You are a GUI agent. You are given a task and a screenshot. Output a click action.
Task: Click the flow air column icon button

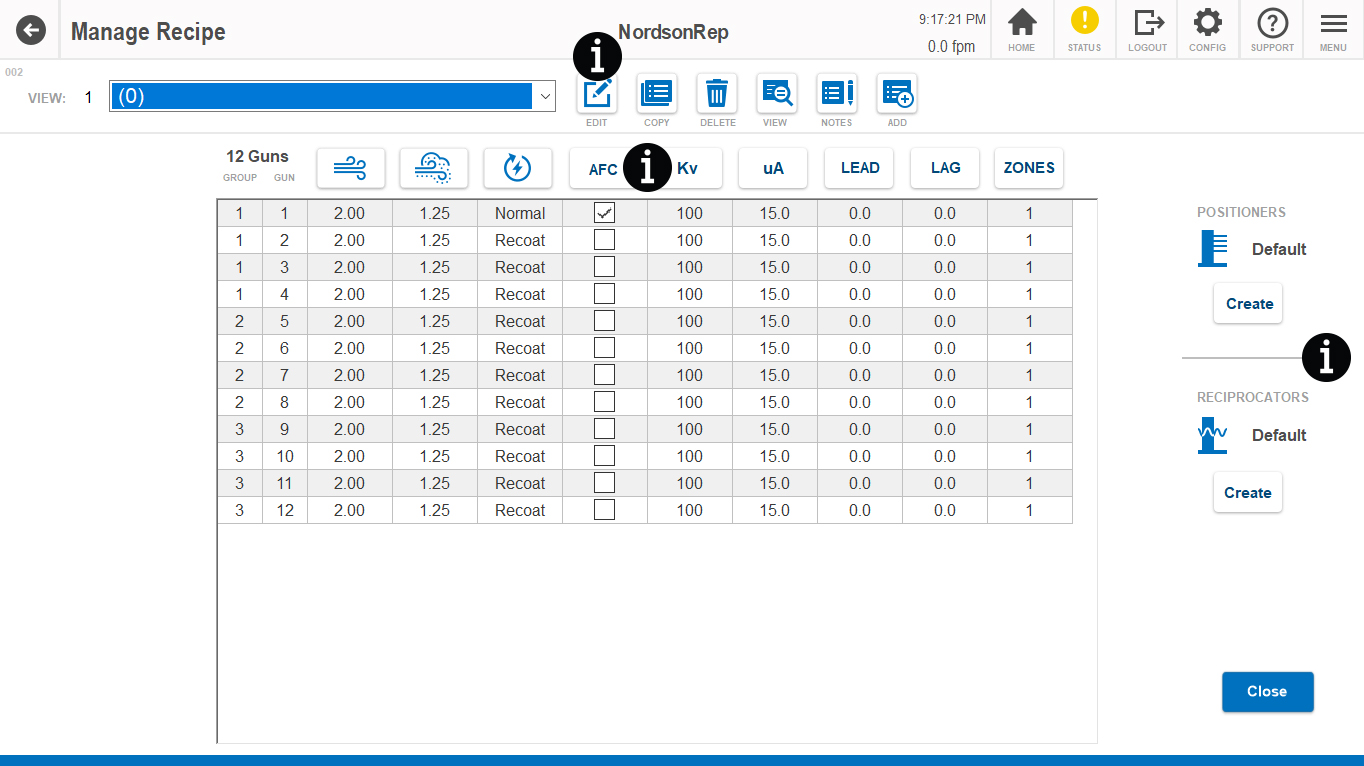click(351, 168)
